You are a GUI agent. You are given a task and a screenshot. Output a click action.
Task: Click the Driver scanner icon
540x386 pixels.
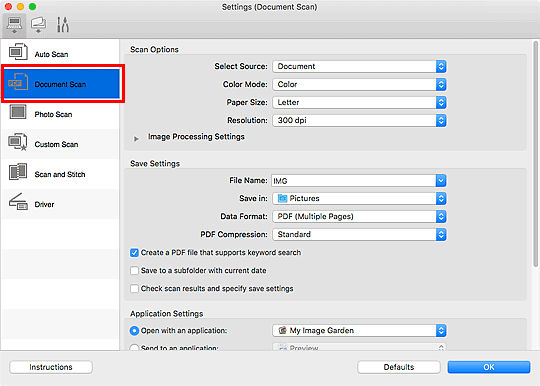[18, 202]
